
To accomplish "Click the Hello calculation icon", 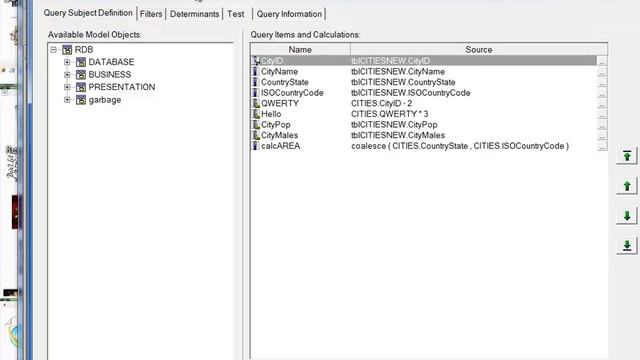I will pyautogui.click(x=256, y=114).
